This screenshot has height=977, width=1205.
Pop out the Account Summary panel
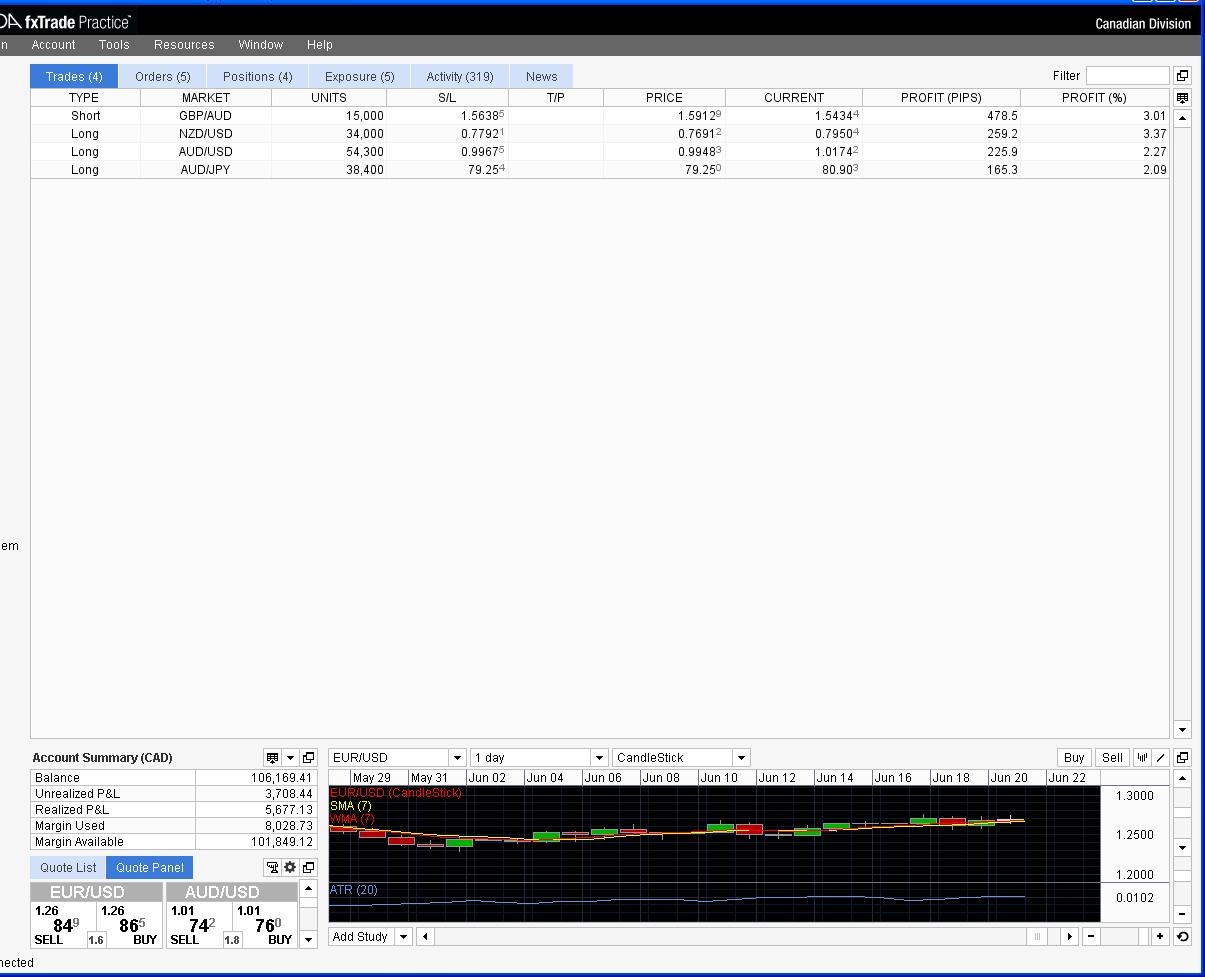pyautogui.click(x=308, y=758)
